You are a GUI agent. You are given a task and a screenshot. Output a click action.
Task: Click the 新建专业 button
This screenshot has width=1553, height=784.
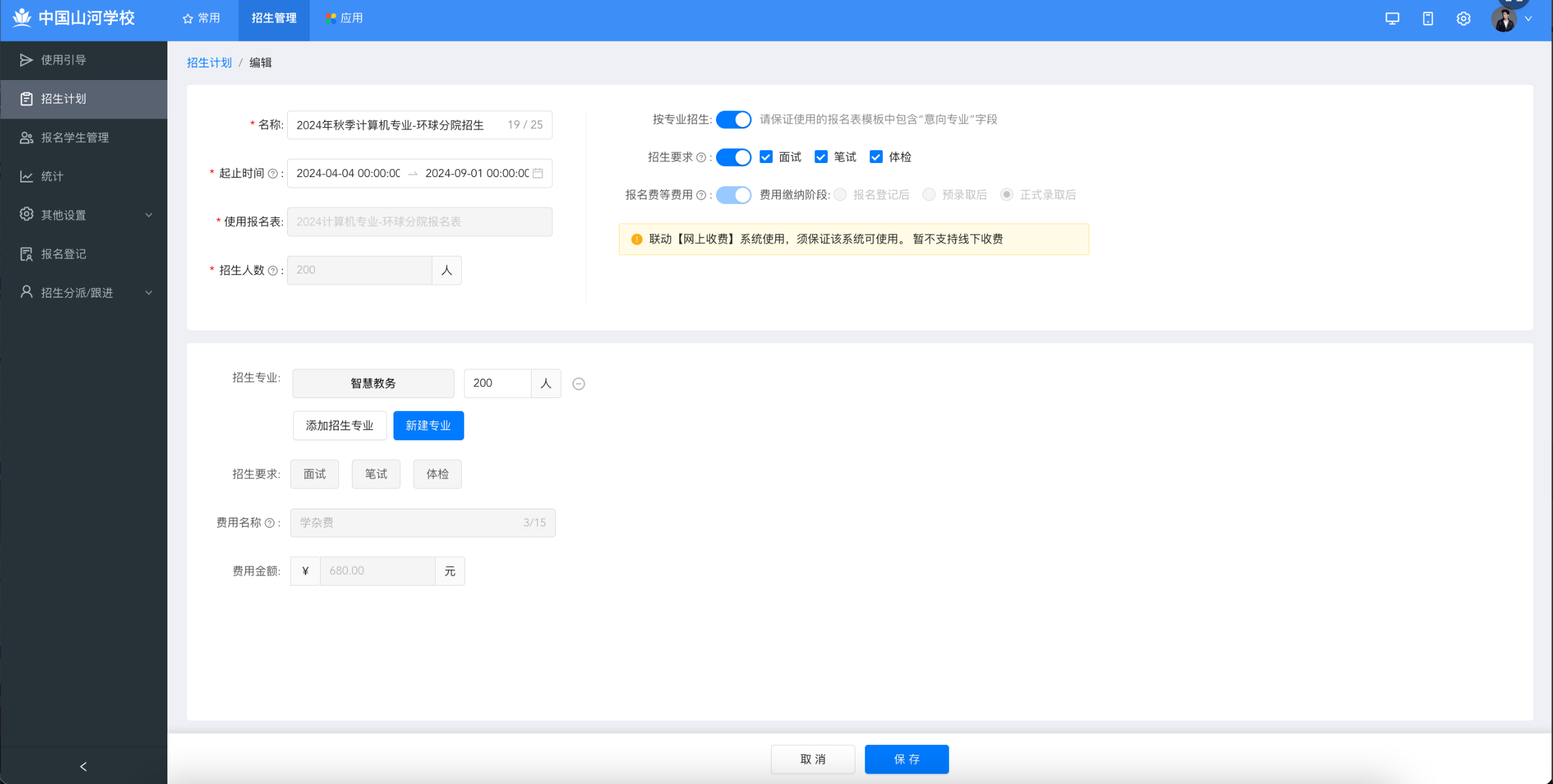tap(428, 426)
